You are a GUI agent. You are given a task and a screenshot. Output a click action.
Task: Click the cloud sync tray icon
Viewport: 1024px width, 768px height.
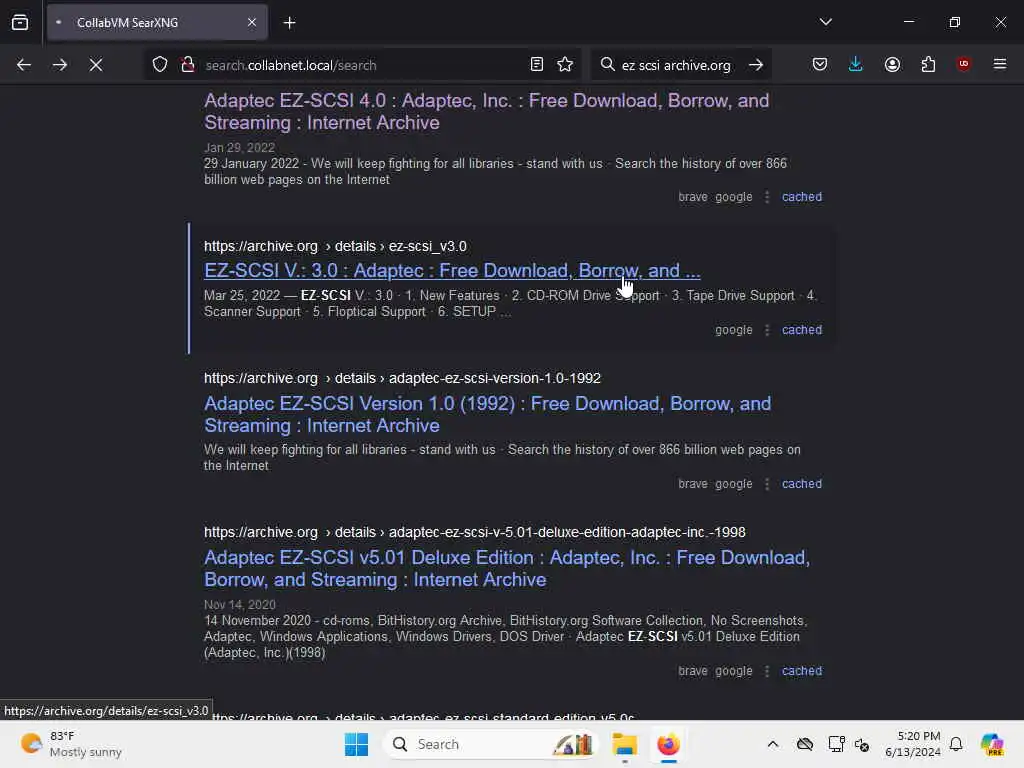coord(805,744)
